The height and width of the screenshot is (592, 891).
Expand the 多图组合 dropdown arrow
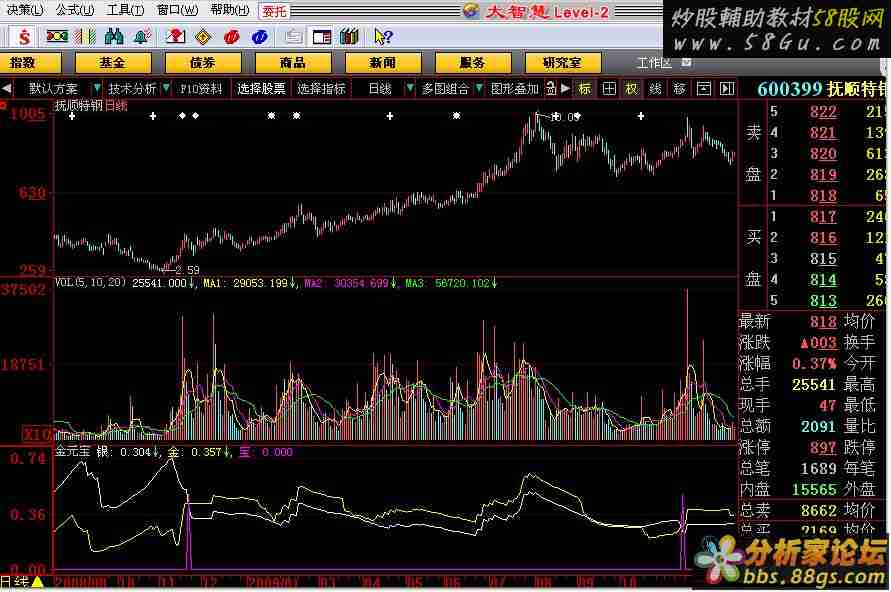coord(479,88)
